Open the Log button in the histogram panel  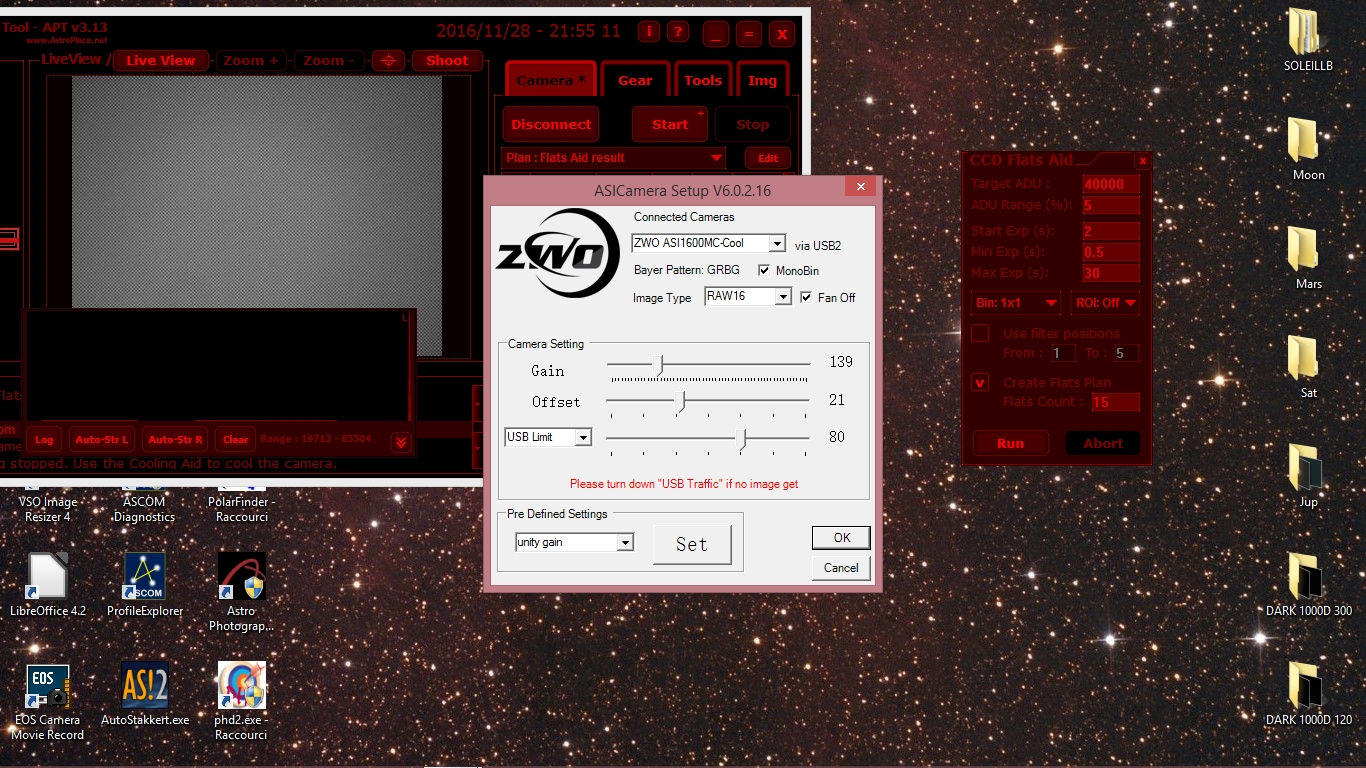point(44,439)
